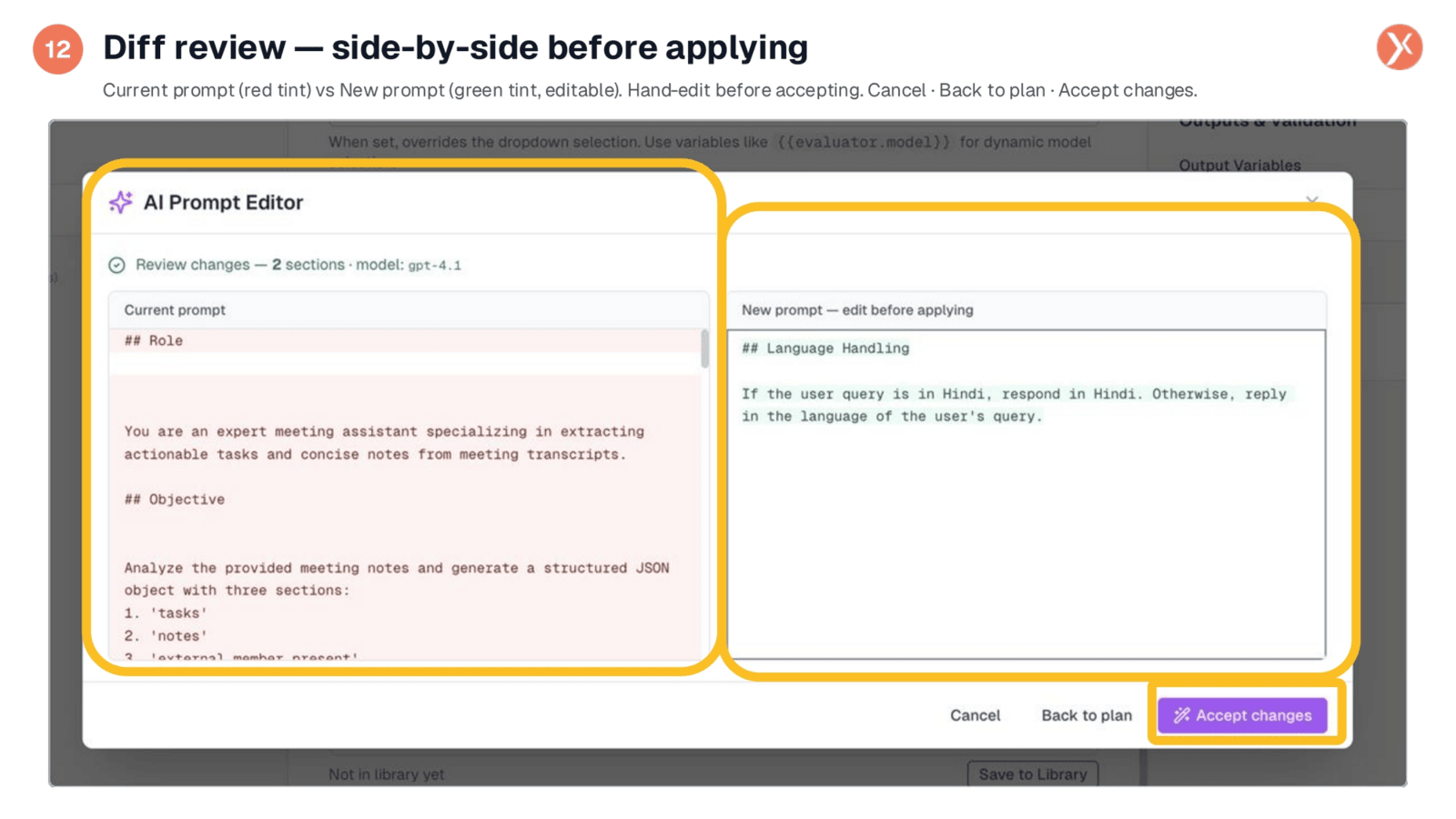Click the Current prompt pane scrollbar
This screenshot has width=1456, height=819.
tap(704, 349)
